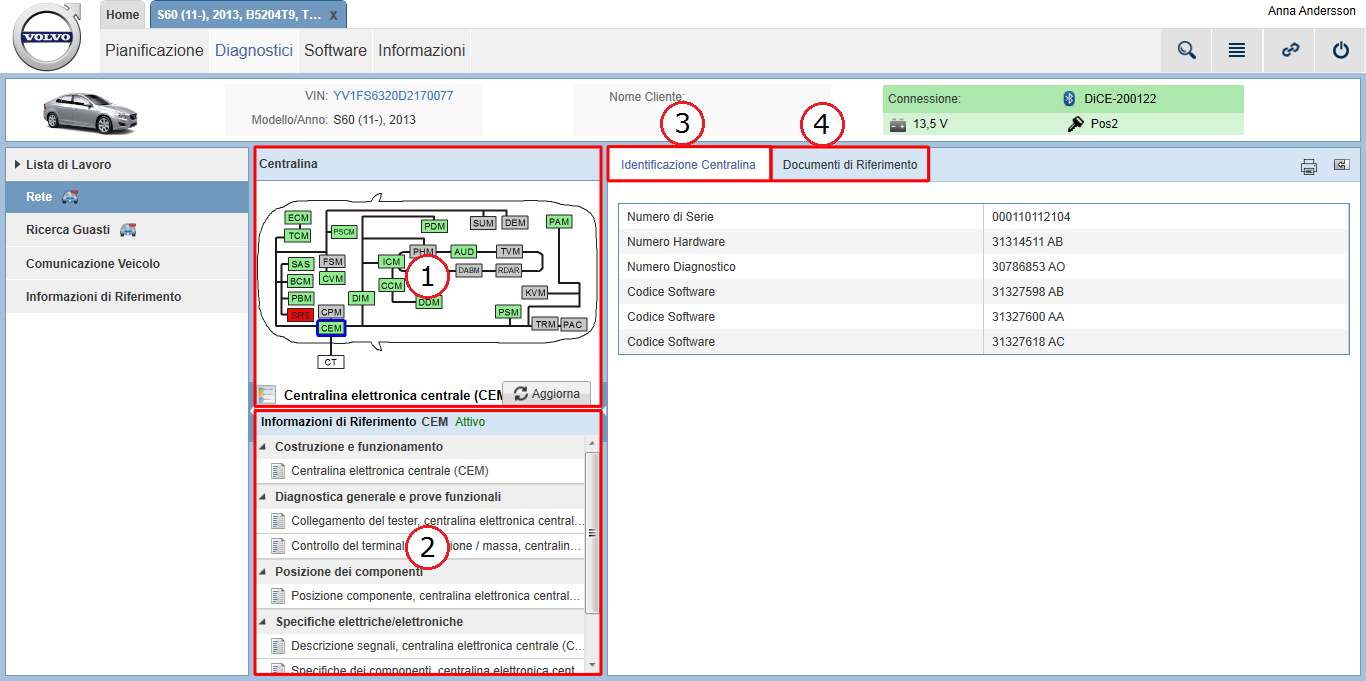The height and width of the screenshot is (681, 1366).
Task: Select the DIM control unit node
Action: coord(361,298)
